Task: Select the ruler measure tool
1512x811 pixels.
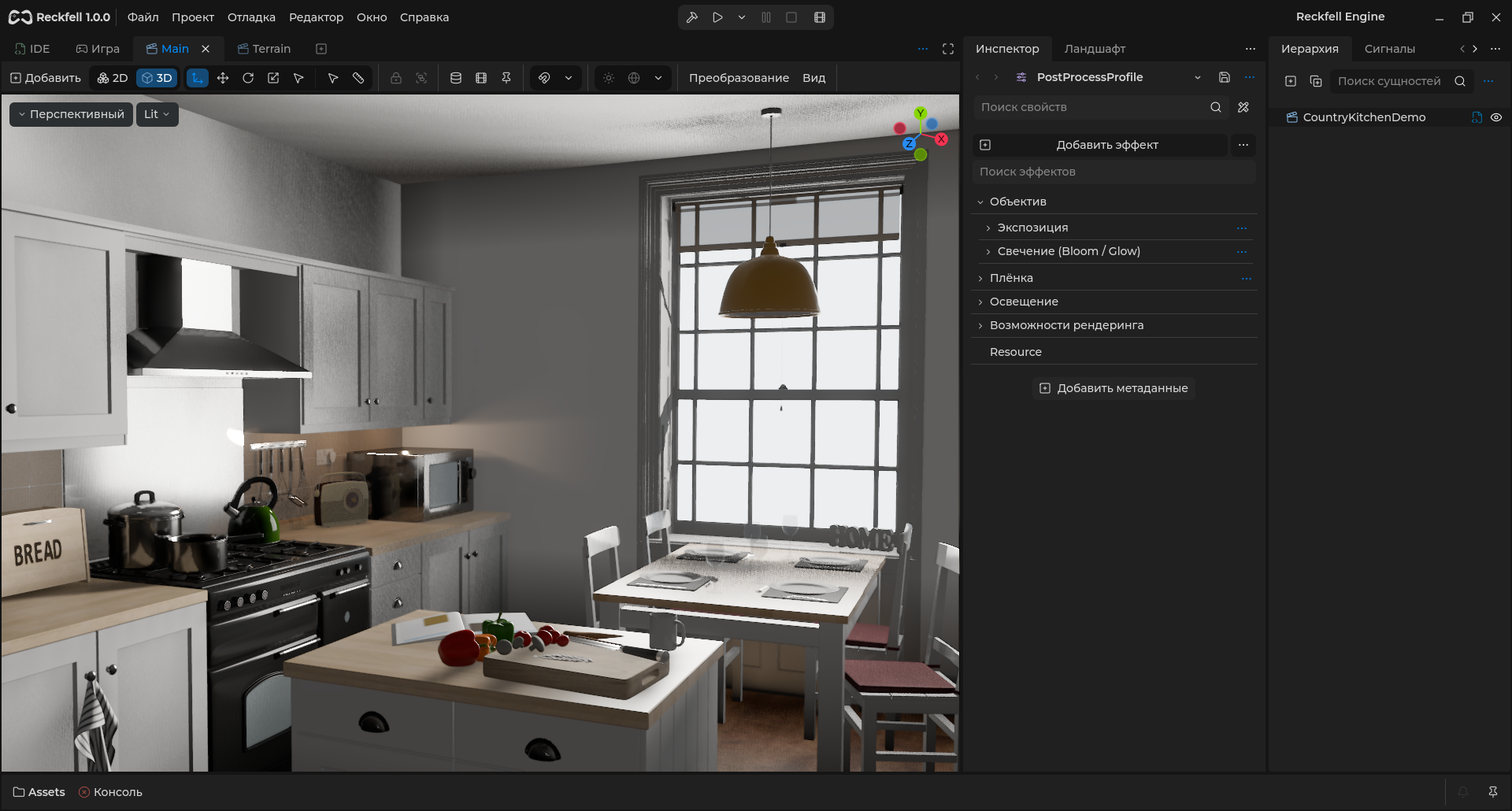Action: click(x=358, y=78)
